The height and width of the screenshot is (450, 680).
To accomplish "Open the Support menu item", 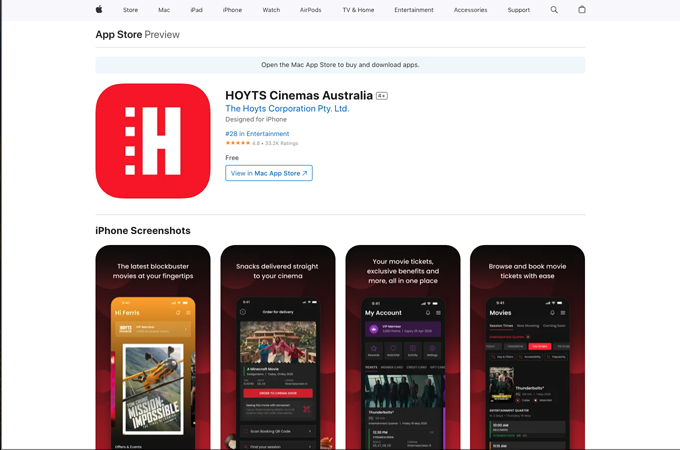I will [519, 10].
